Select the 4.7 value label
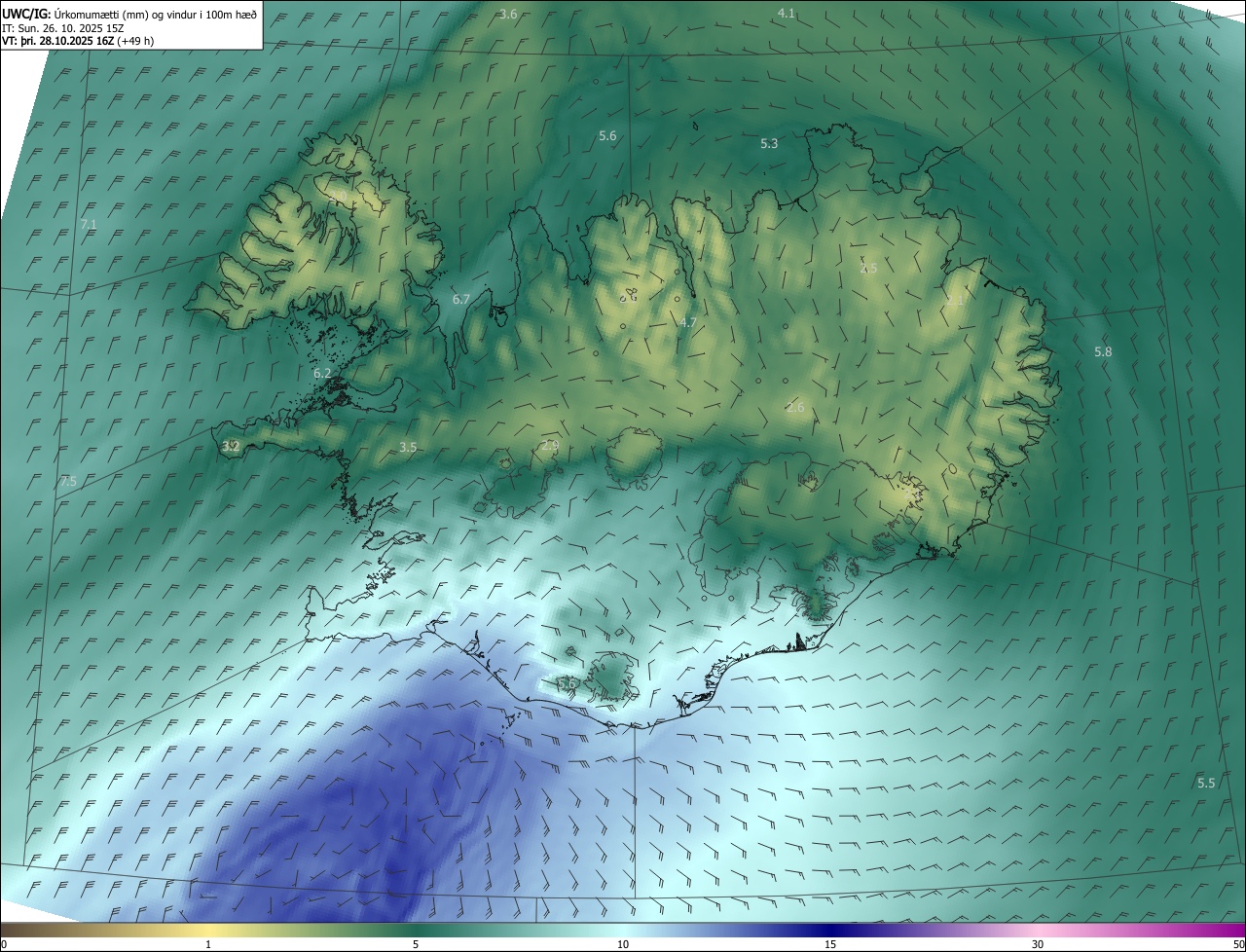This screenshot has height=952, width=1246. coord(688,323)
